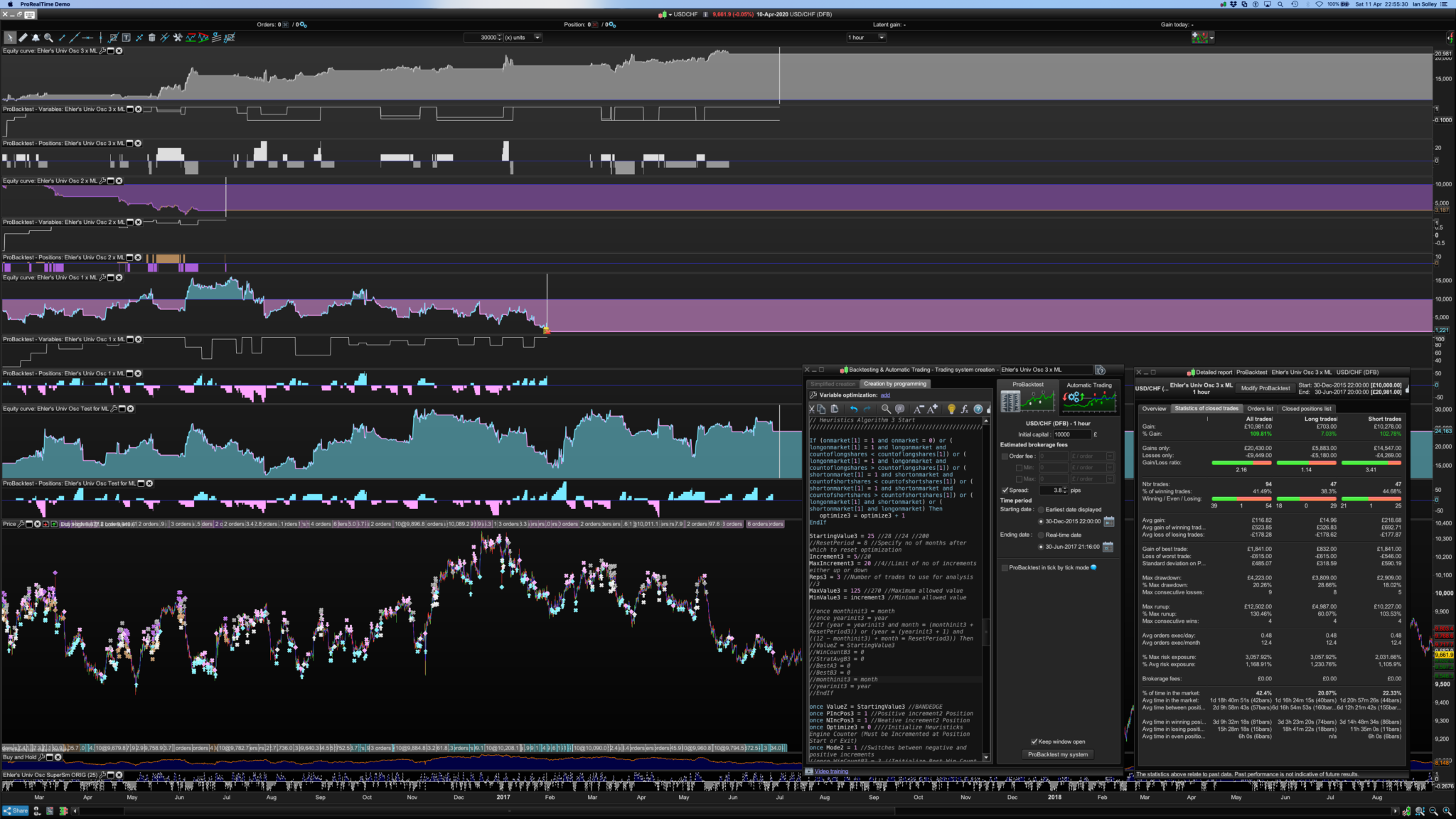This screenshot has height=819, width=1456.
Task: Select the ruler measurement tool
Action: [x=23, y=38]
